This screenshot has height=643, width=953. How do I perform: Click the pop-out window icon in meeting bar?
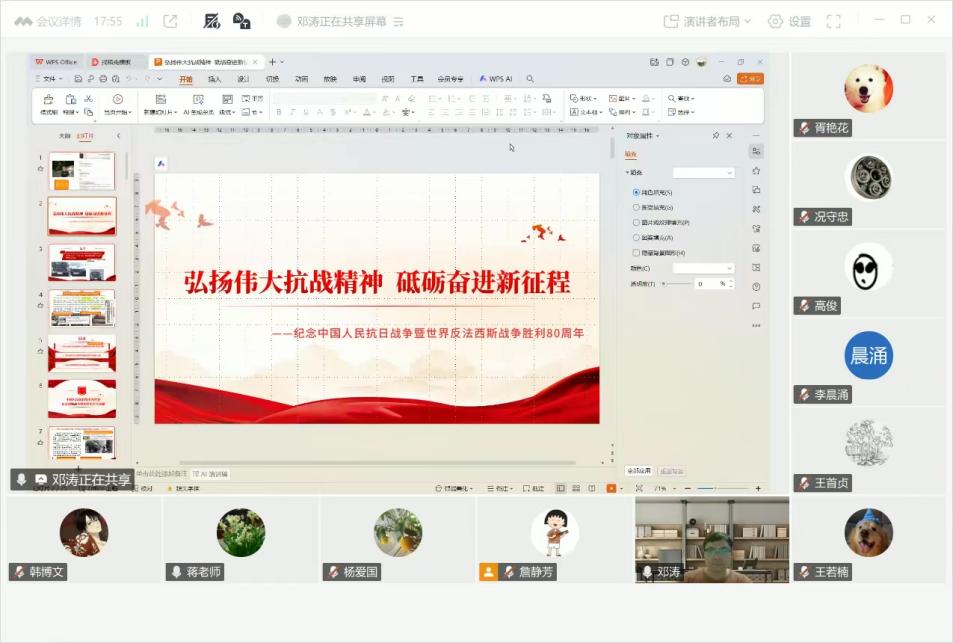click(170, 21)
